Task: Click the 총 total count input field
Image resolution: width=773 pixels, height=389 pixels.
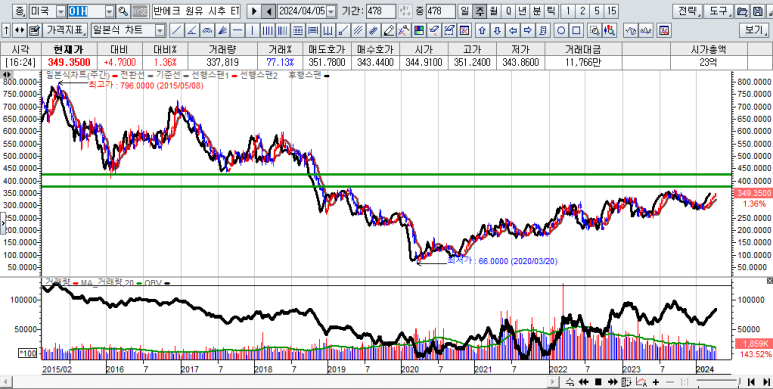Action: click(x=440, y=11)
